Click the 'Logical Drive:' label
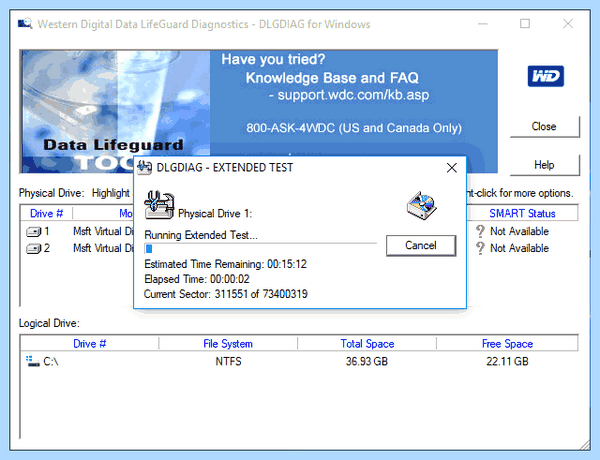Screen dimensions: 600x460 pos(49,323)
